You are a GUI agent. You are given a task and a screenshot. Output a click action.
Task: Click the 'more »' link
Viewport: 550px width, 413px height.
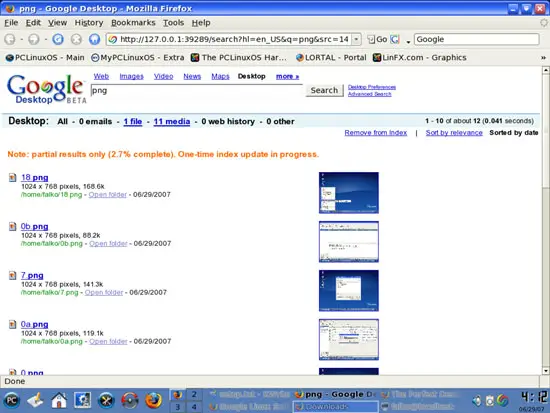tap(287, 76)
